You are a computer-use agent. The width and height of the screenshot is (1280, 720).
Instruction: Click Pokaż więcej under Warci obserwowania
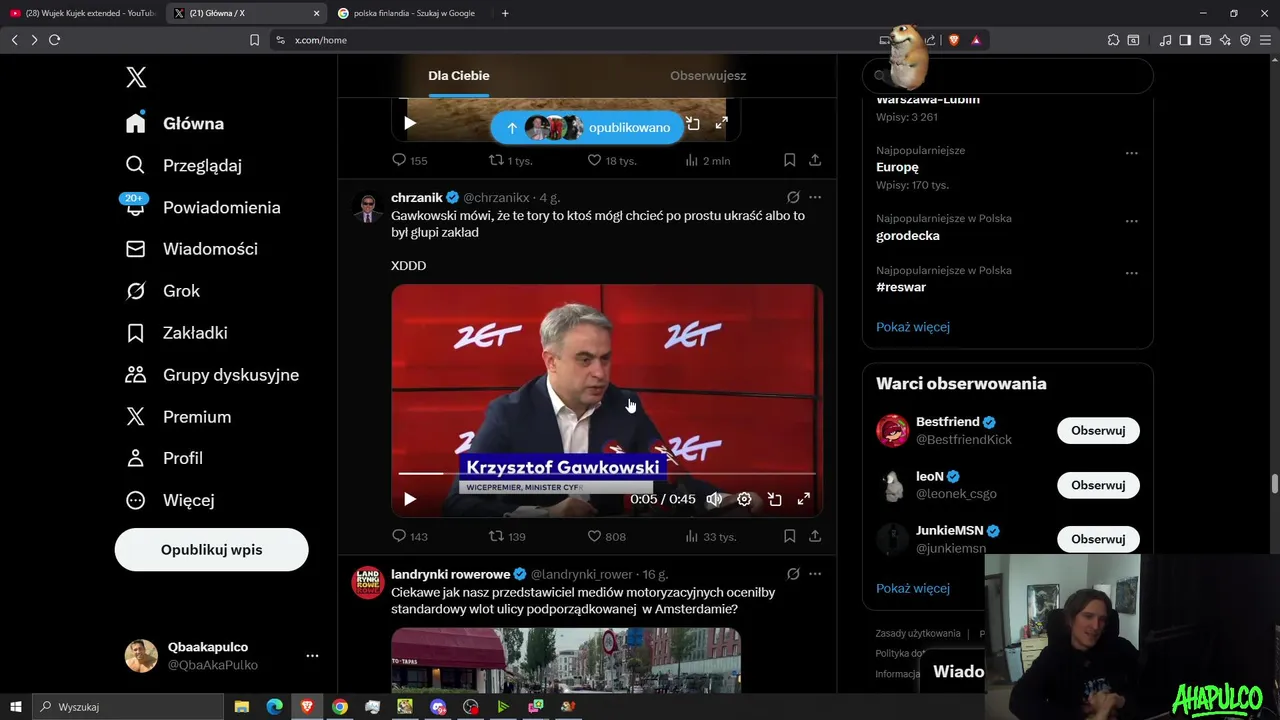click(x=913, y=588)
